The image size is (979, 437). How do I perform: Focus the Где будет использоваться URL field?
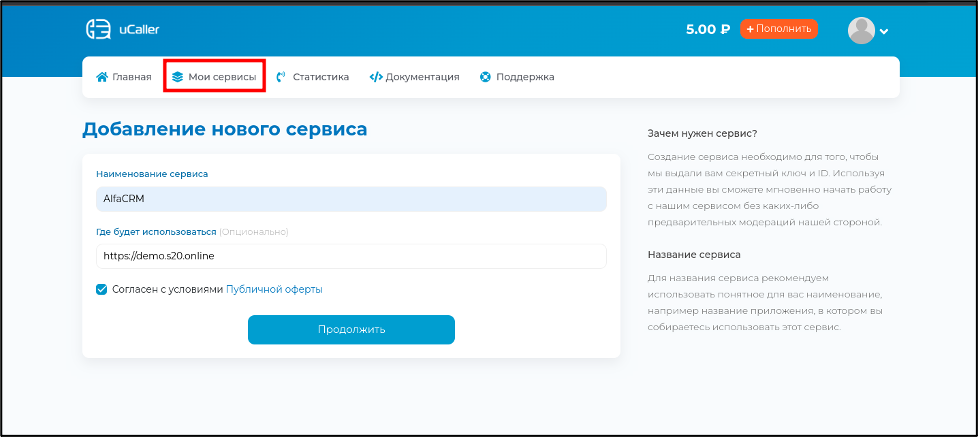352,257
